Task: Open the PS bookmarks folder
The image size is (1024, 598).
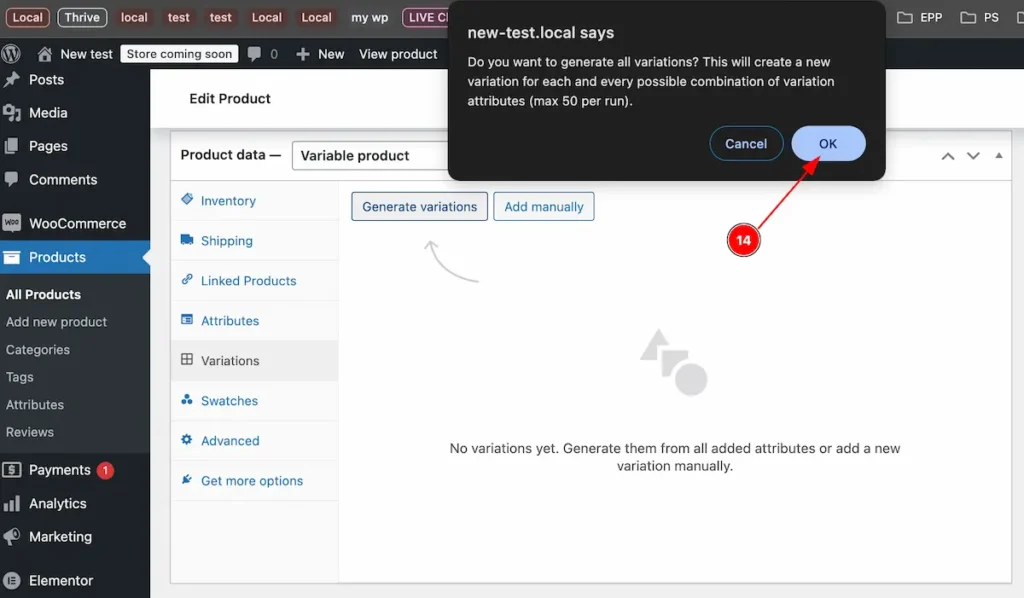Action: point(980,18)
